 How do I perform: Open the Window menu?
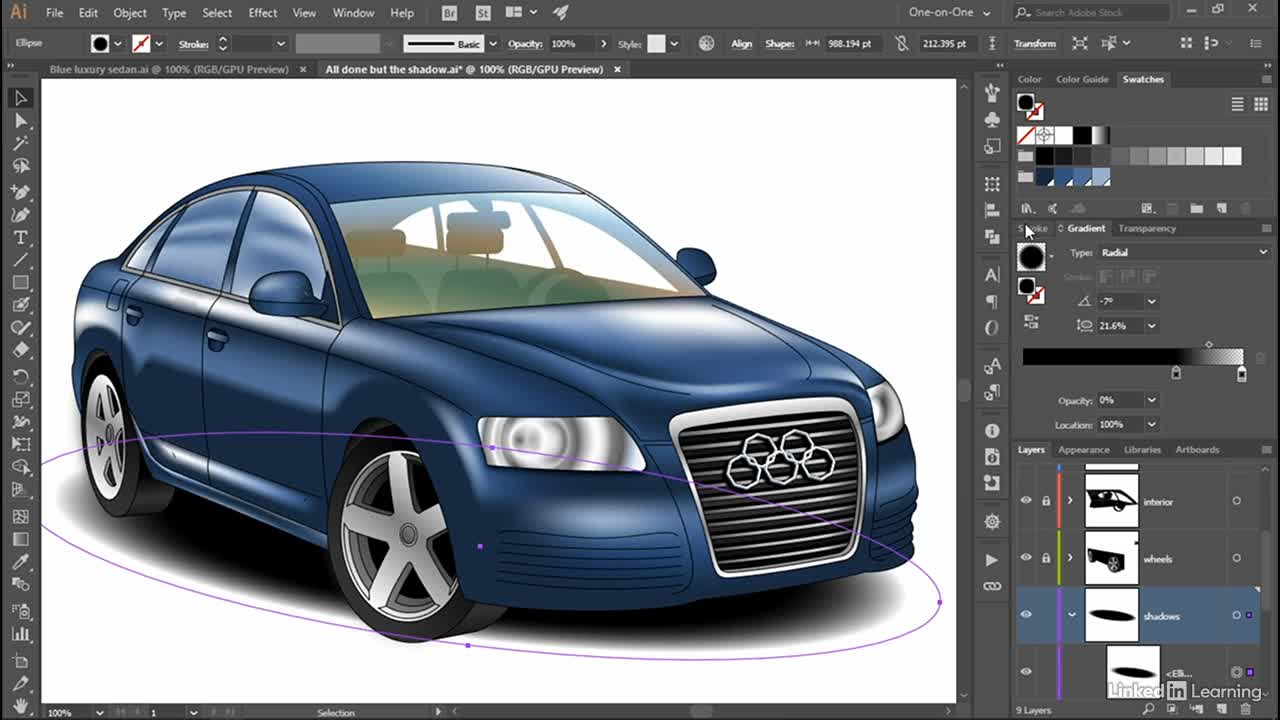353,13
